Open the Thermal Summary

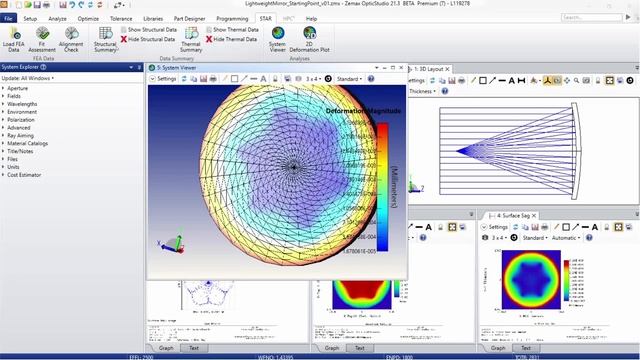[191, 39]
